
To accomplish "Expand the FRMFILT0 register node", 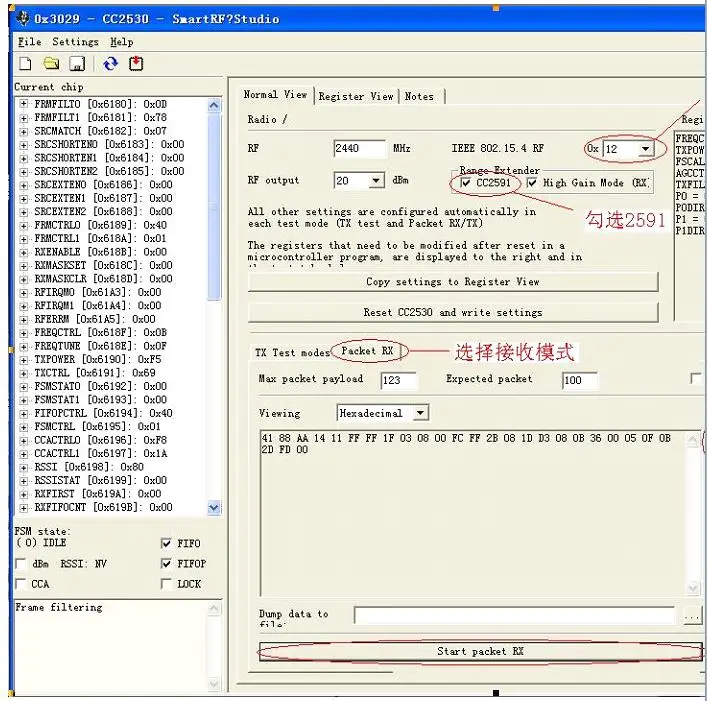I will (x=23, y=104).
